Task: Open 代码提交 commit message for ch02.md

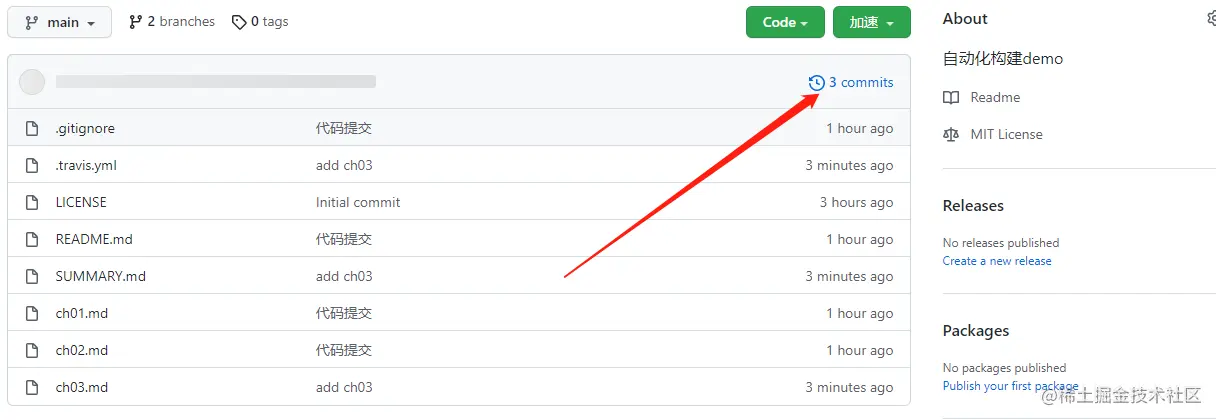Action: pyautogui.click(x=344, y=350)
